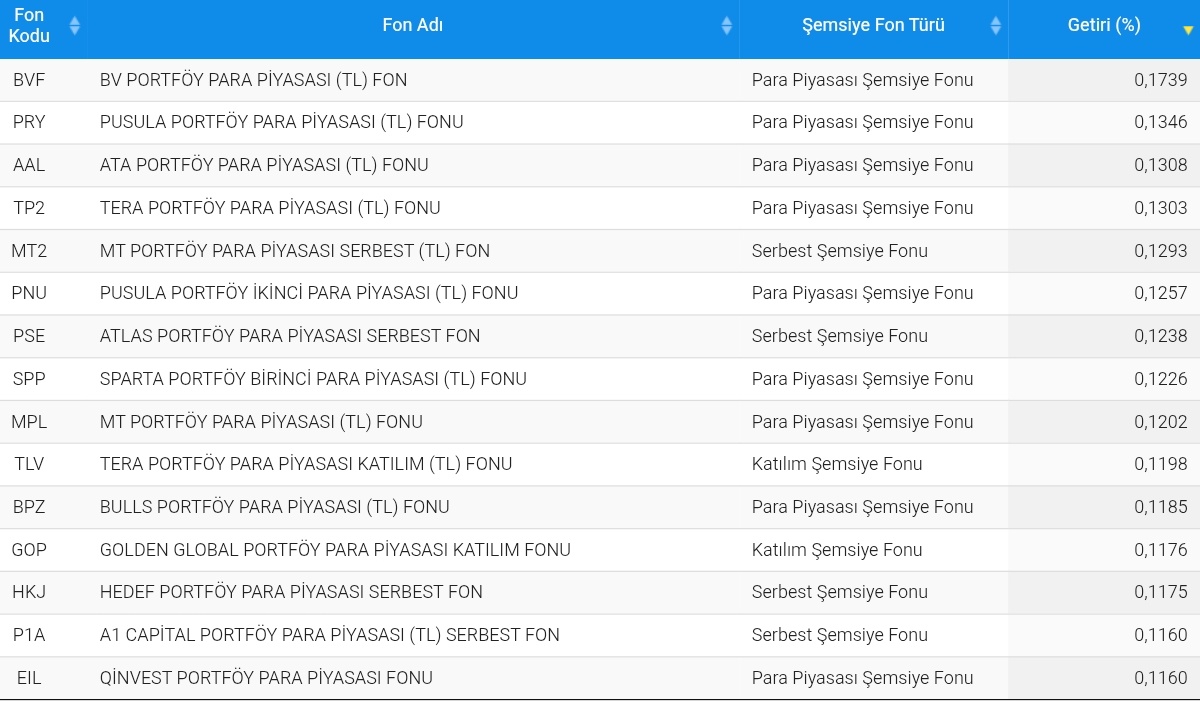Open BV PORTFÖY PARA PİYASASI (TL) FON

(253, 80)
